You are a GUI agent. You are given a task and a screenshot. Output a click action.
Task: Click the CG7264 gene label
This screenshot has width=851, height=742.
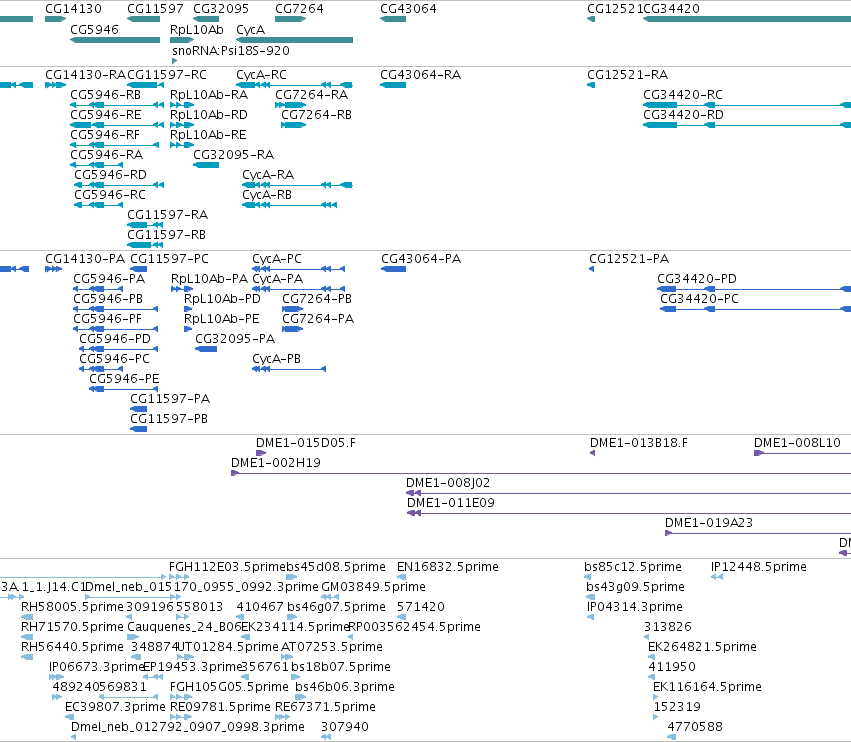[x=299, y=9]
